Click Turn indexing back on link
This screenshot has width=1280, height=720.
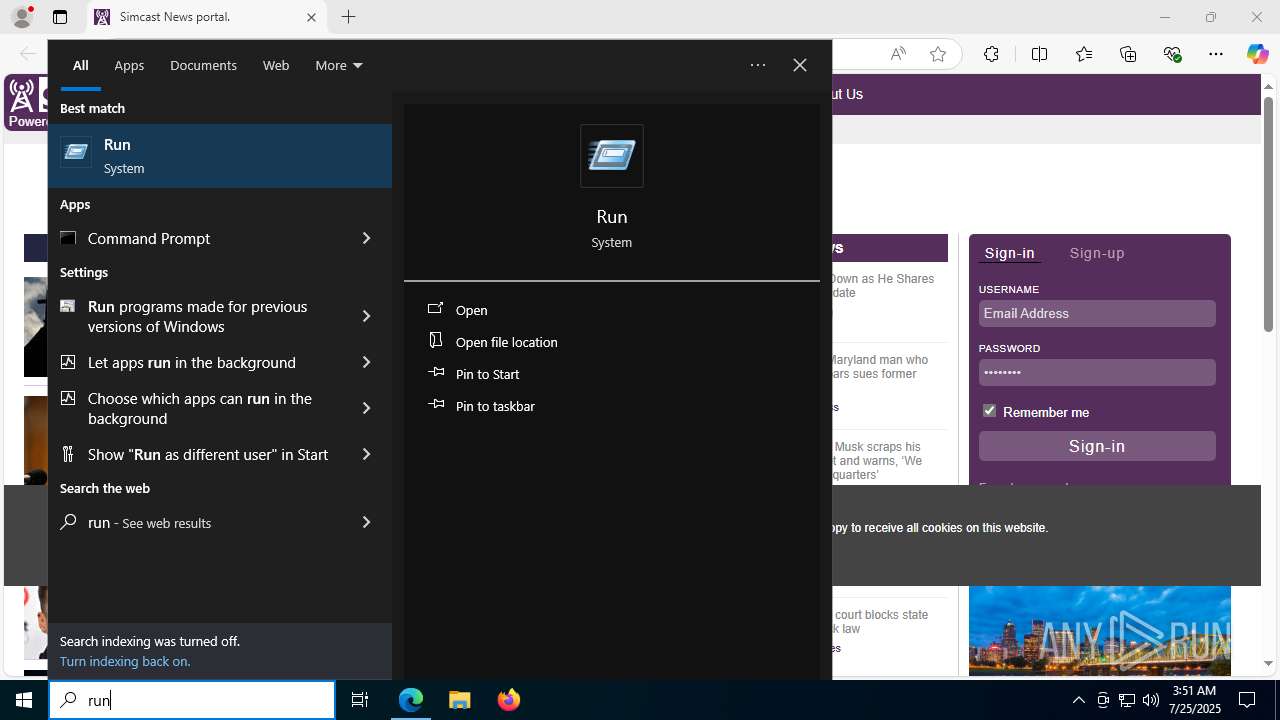[125, 661]
